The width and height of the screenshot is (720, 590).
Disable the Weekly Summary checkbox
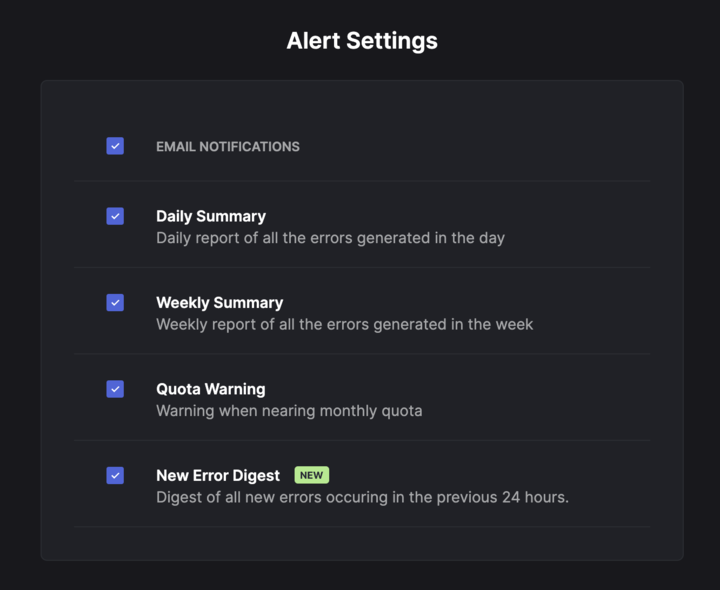coord(115,302)
